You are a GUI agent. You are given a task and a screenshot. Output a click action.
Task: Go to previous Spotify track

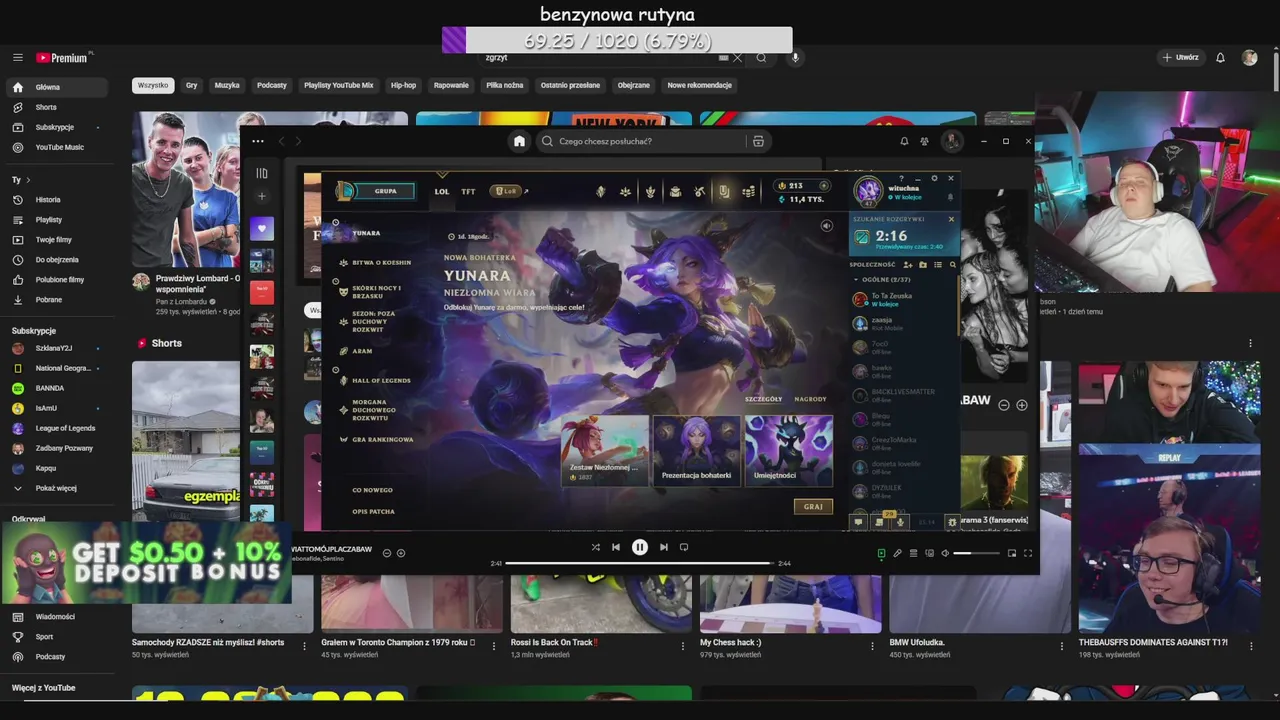click(x=616, y=547)
